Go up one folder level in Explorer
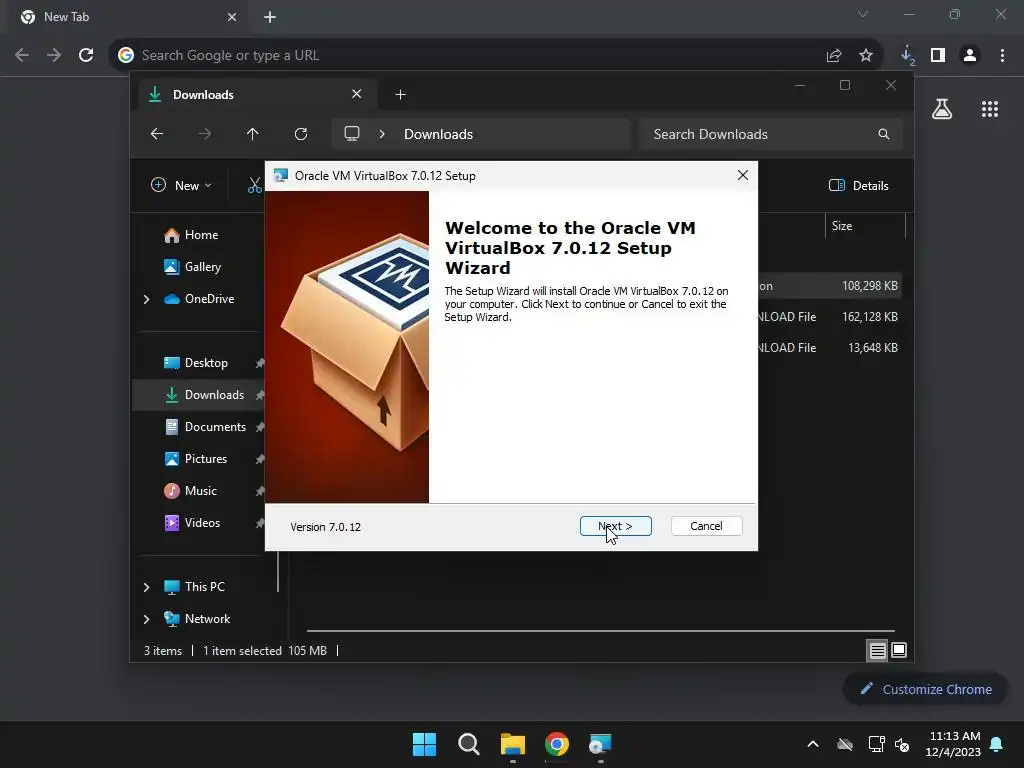The width and height of the screenshot is (1024, 768). (x=253, y=134)
